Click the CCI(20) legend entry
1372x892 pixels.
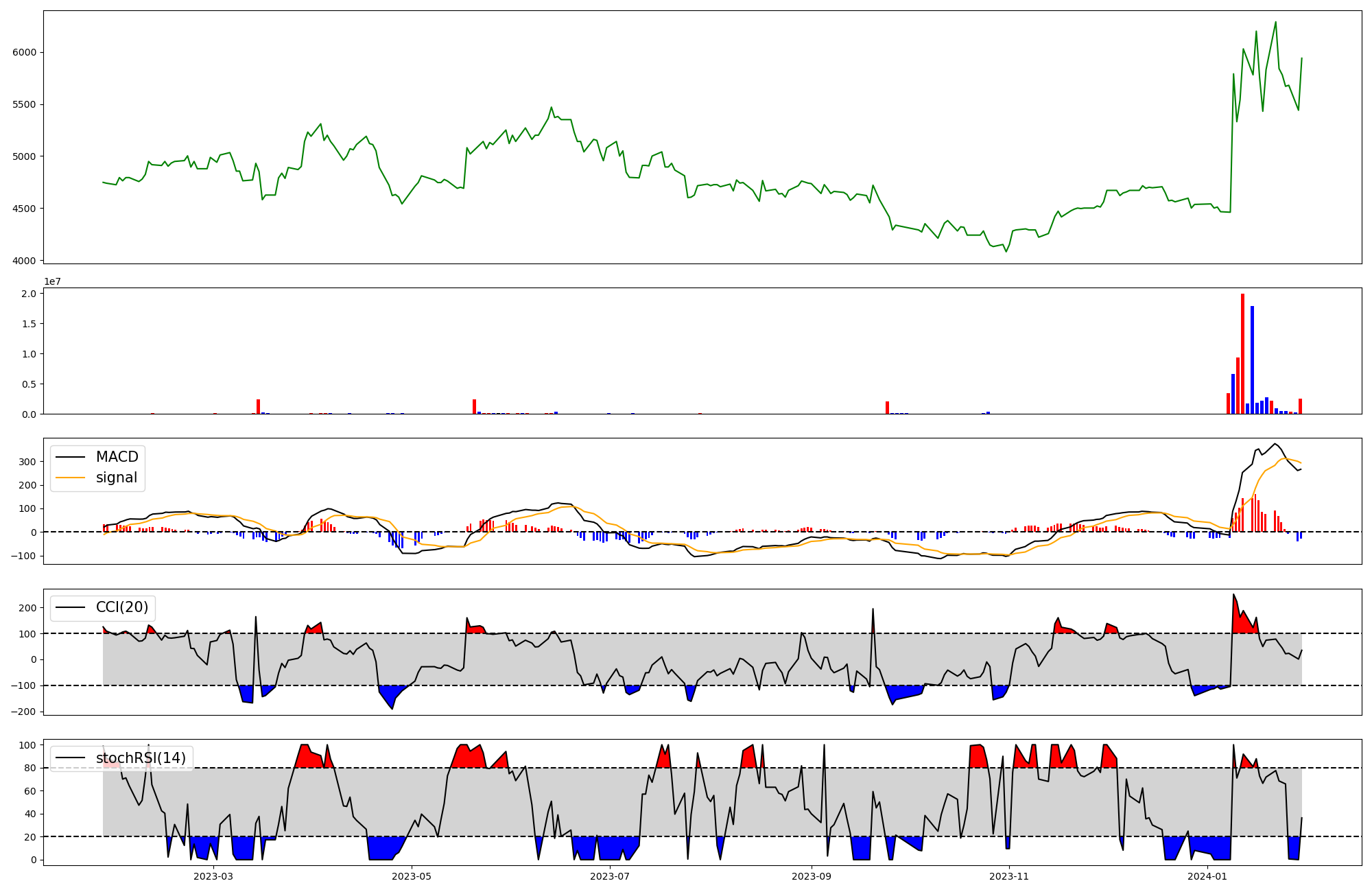point(121,608)
